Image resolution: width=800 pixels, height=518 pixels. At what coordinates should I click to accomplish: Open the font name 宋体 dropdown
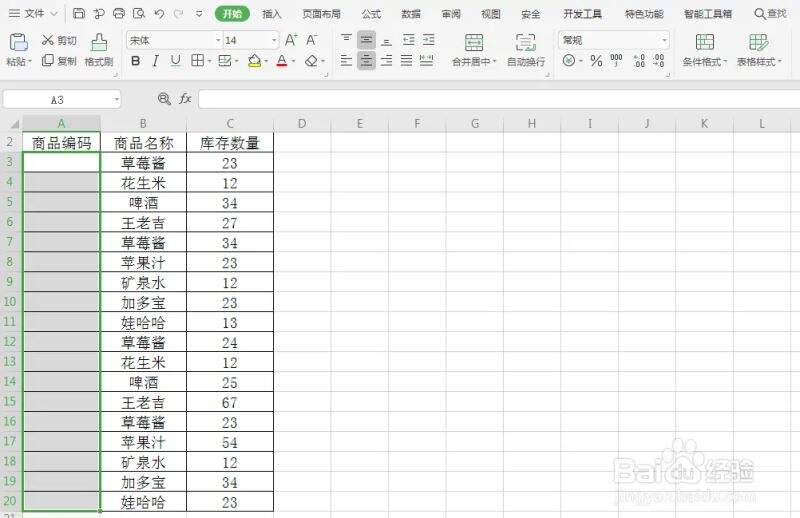tap(218, 40)
